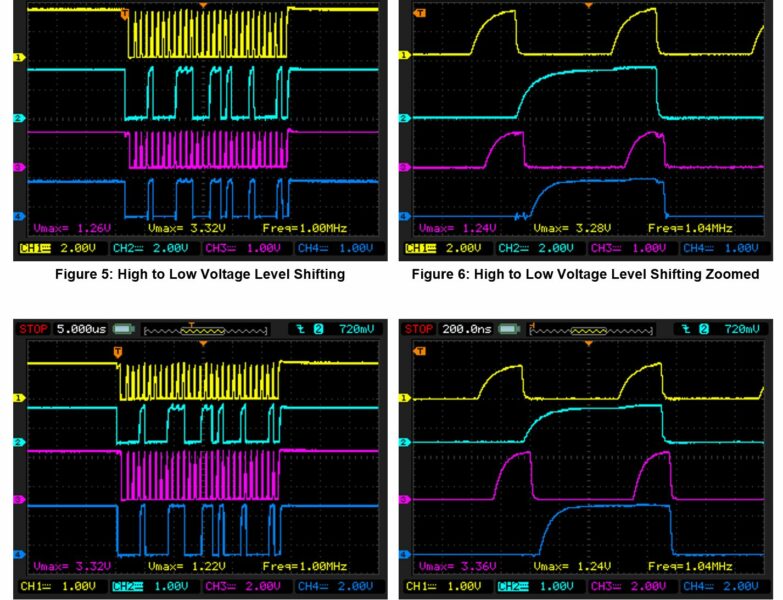Click the orange T trigger marker in Figure 6
This screenshot has height=600, width=783.
click(x=417, y=13)
